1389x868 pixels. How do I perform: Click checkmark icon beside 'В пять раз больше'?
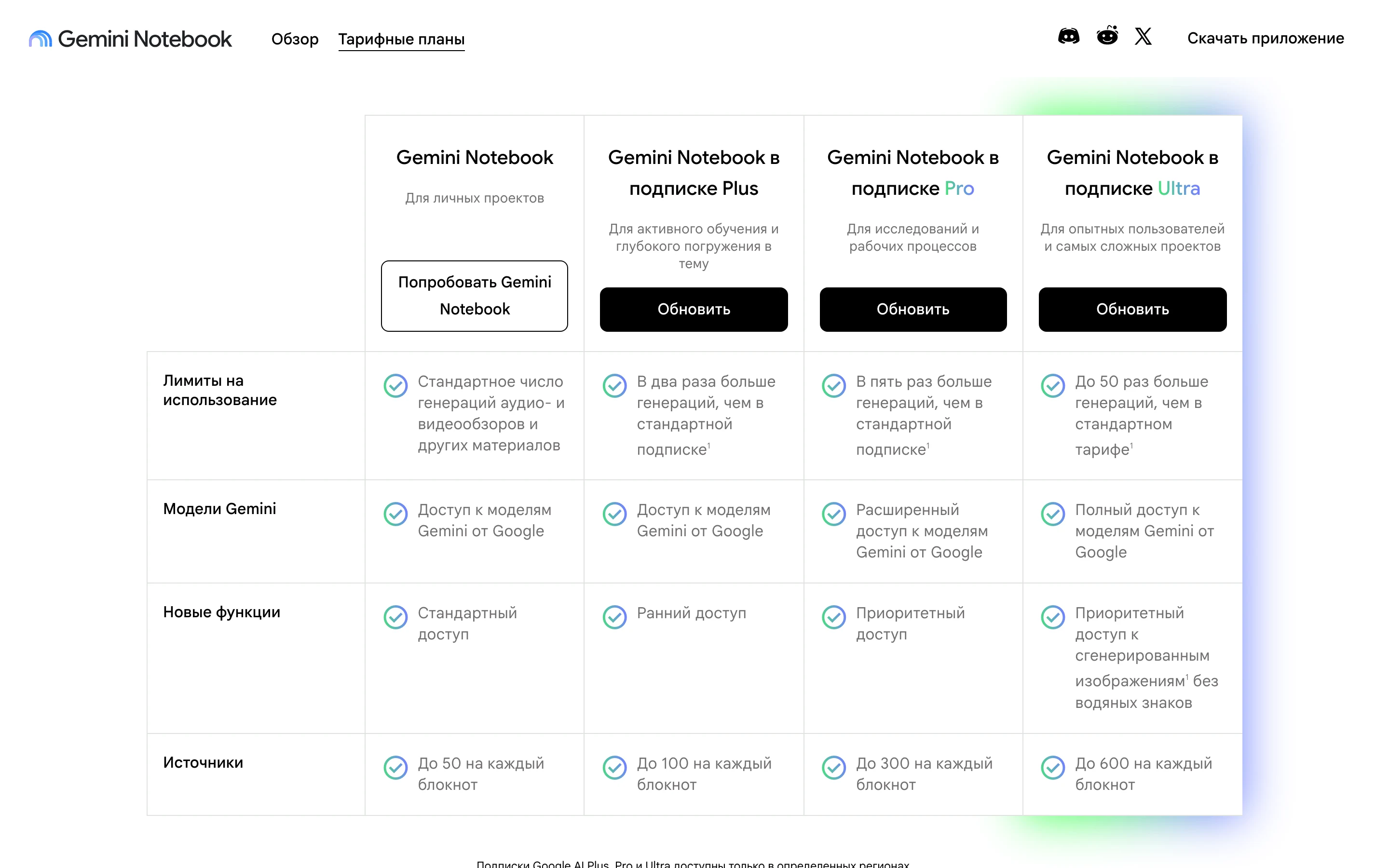tap(834, 386)
